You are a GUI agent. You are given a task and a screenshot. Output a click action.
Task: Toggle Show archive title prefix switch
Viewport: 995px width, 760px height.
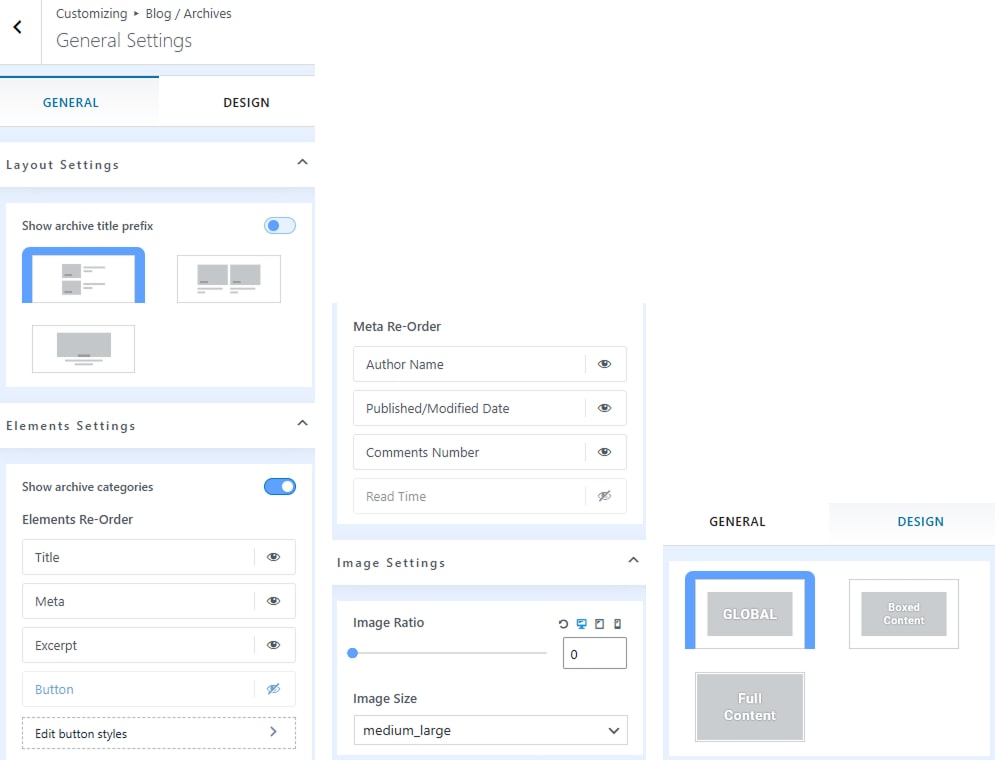280,226
